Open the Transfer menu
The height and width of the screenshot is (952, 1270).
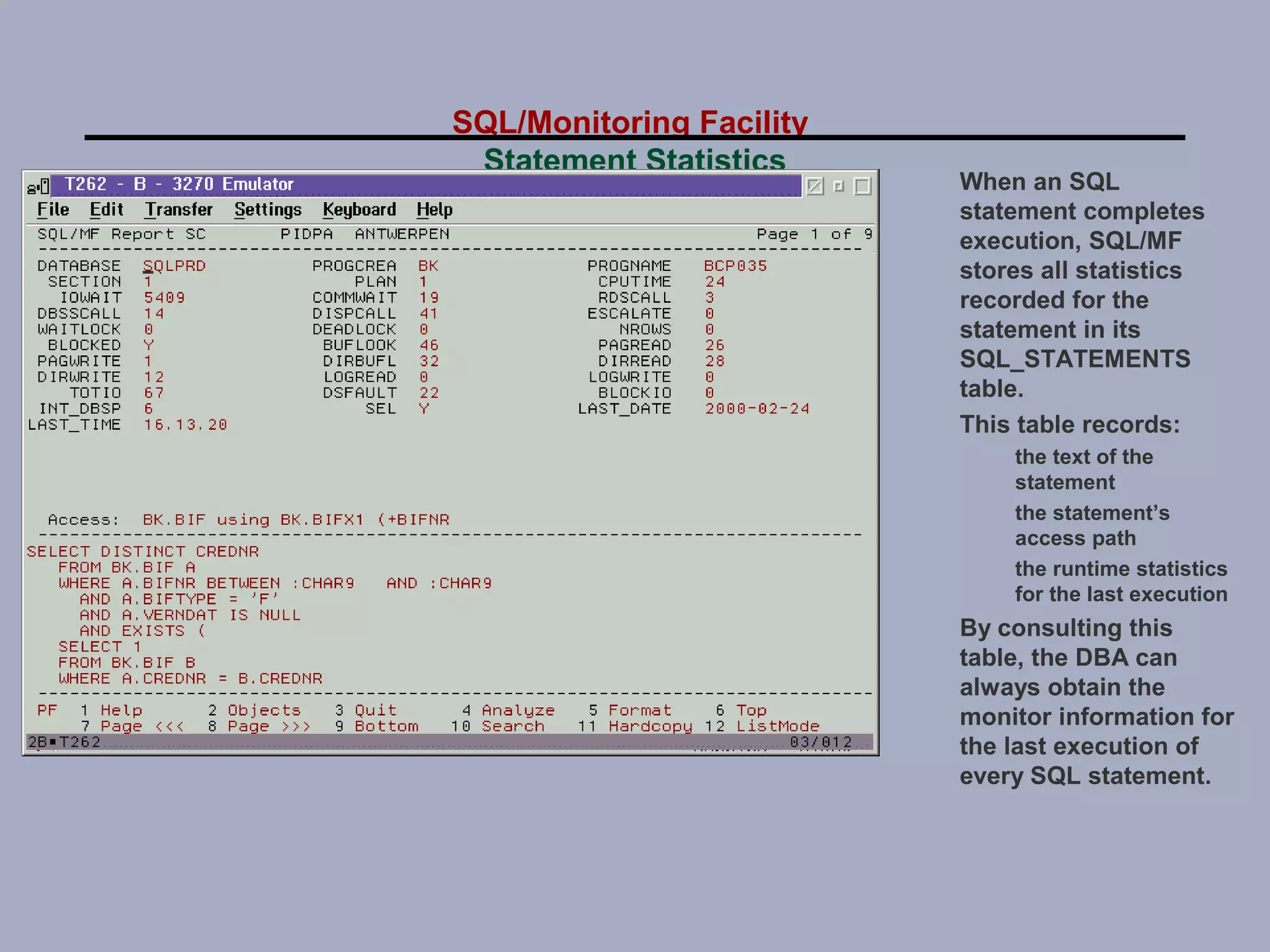179,209
